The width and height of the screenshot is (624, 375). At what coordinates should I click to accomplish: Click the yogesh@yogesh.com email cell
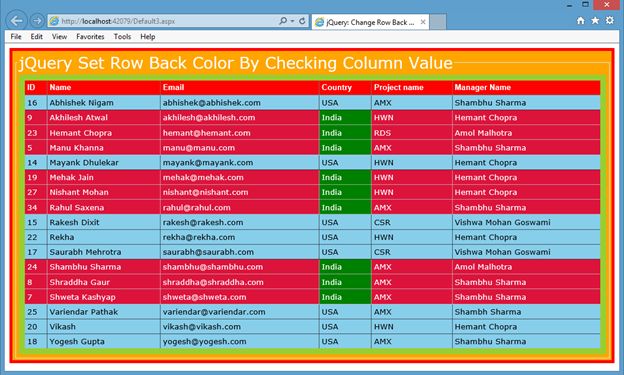tap(240, 342)
